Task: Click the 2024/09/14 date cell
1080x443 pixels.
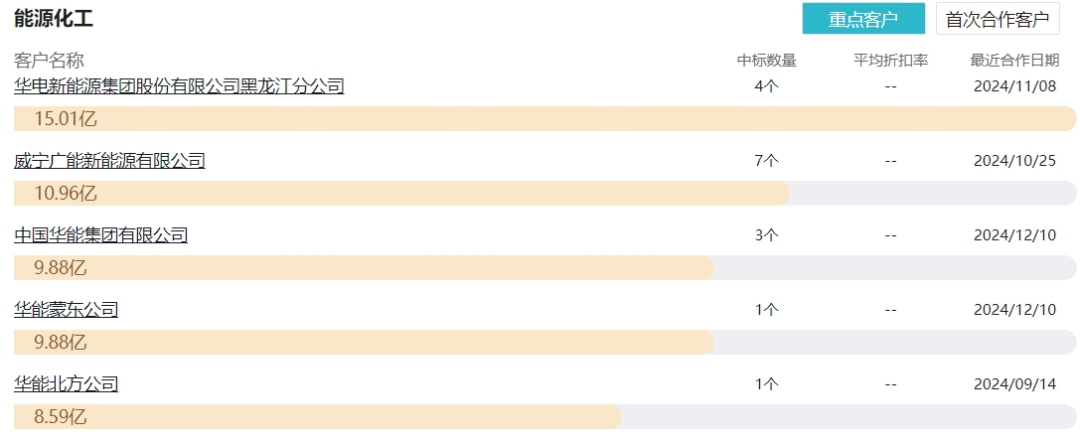Action: click(x=1014, y=384)
